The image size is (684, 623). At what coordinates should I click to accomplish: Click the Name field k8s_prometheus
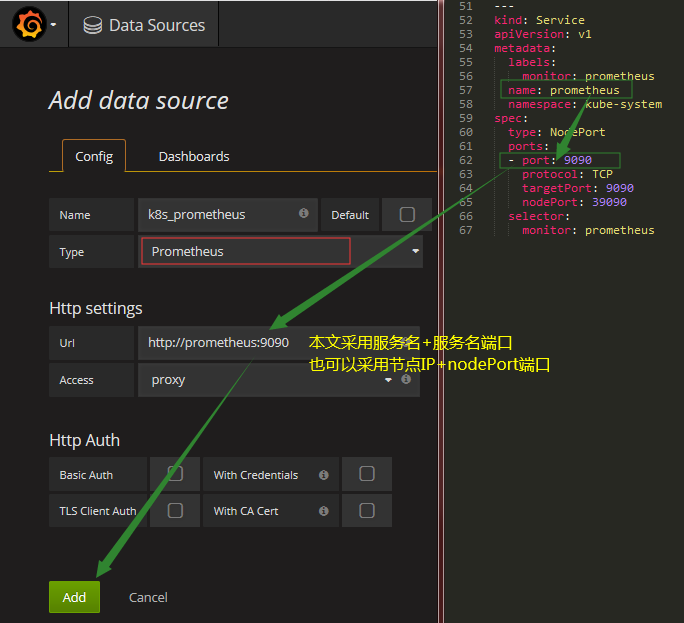[x=228, y=215]
